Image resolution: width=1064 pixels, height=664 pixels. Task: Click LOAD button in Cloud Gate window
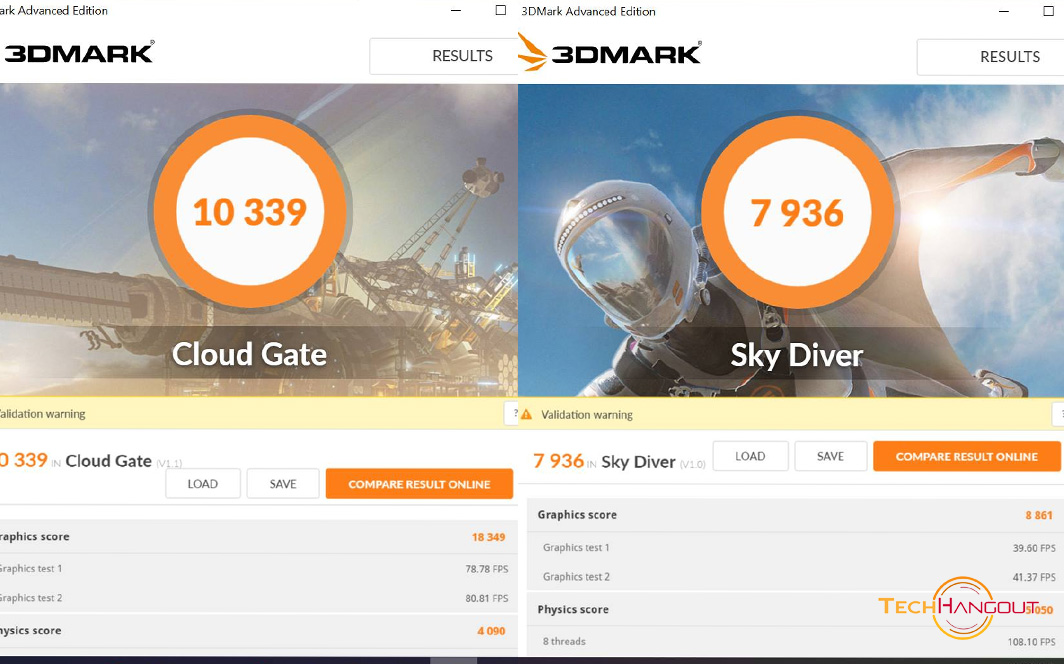pos(203,484)
